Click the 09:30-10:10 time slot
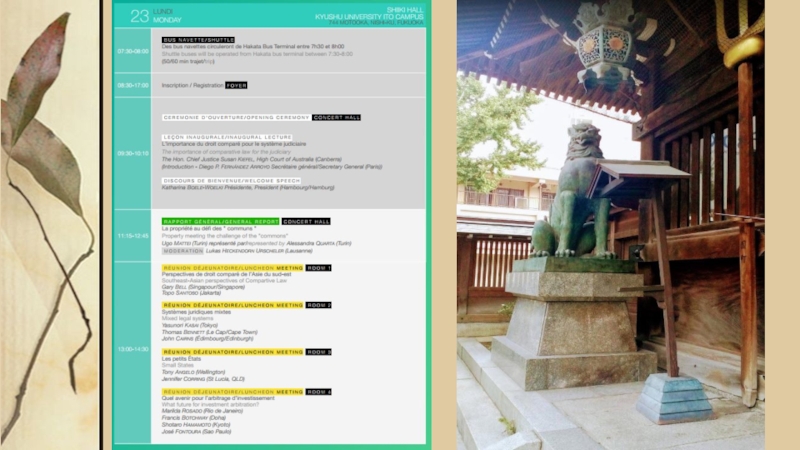800x450 pixels. [x=133, y=153]
